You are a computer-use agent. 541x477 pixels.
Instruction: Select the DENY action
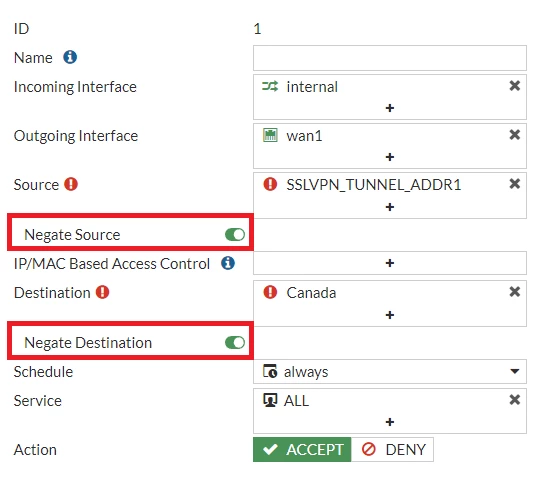tap(392, 449)
